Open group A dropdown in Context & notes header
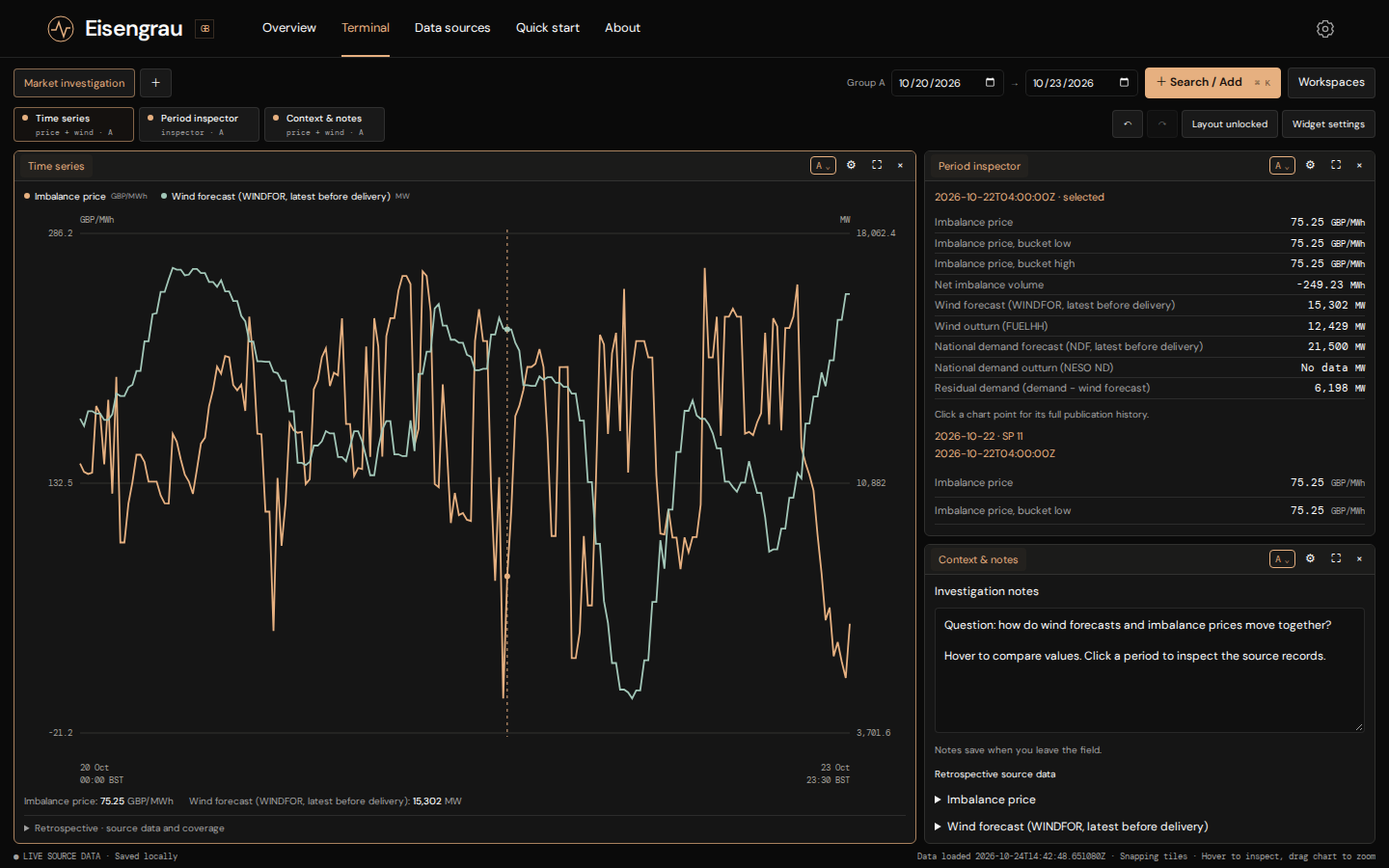Screen dimensions: 1389x868 [x=1282, y=559]
